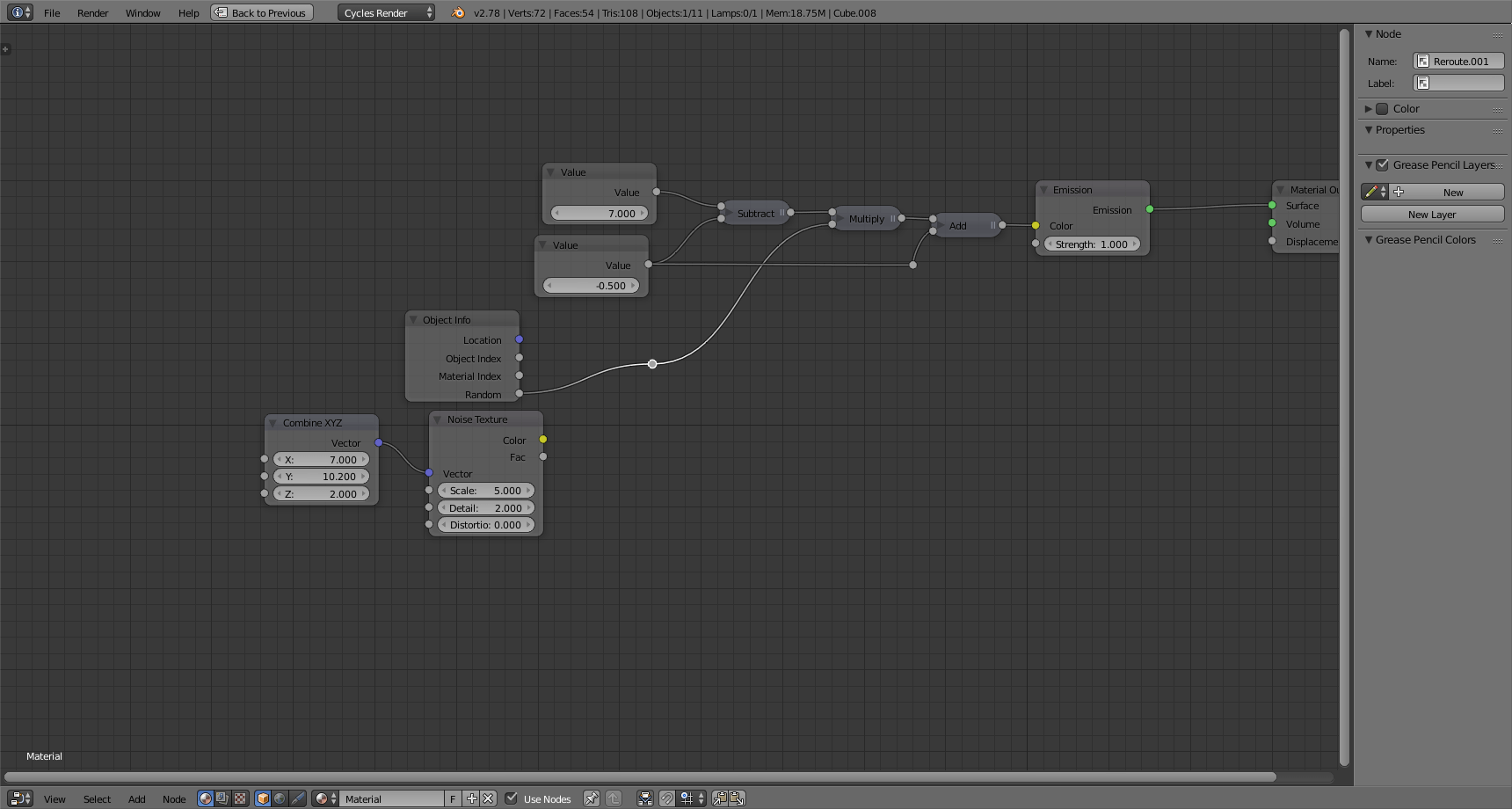The height and width of the screenshot is (809, 1512).
Task: Adjust the Strength slider on the Emission node
Action: click(1092, 244)
